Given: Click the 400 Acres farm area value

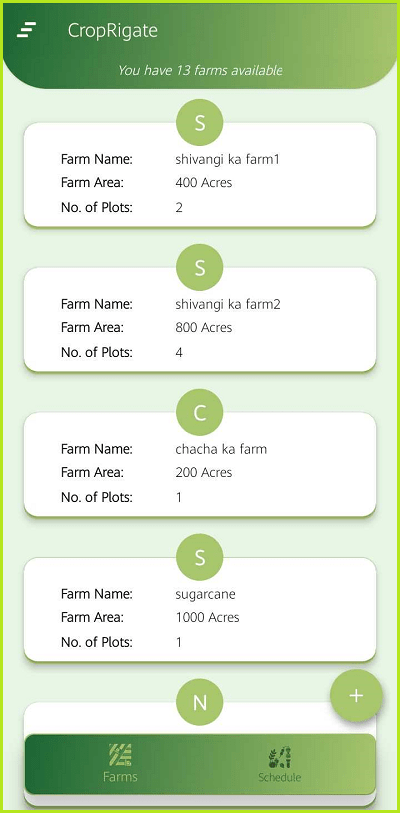Looking at the screenshot, I should (x=204, y=183).
